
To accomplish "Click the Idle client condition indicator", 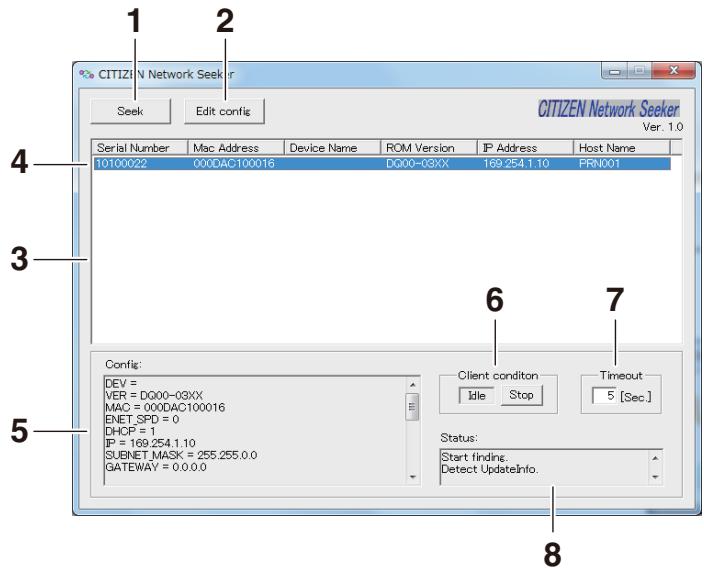I will (476, 396).
